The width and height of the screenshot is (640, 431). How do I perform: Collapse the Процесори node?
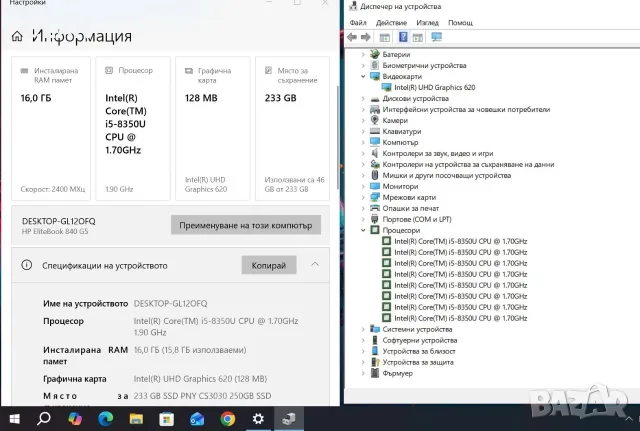point(363,230)
